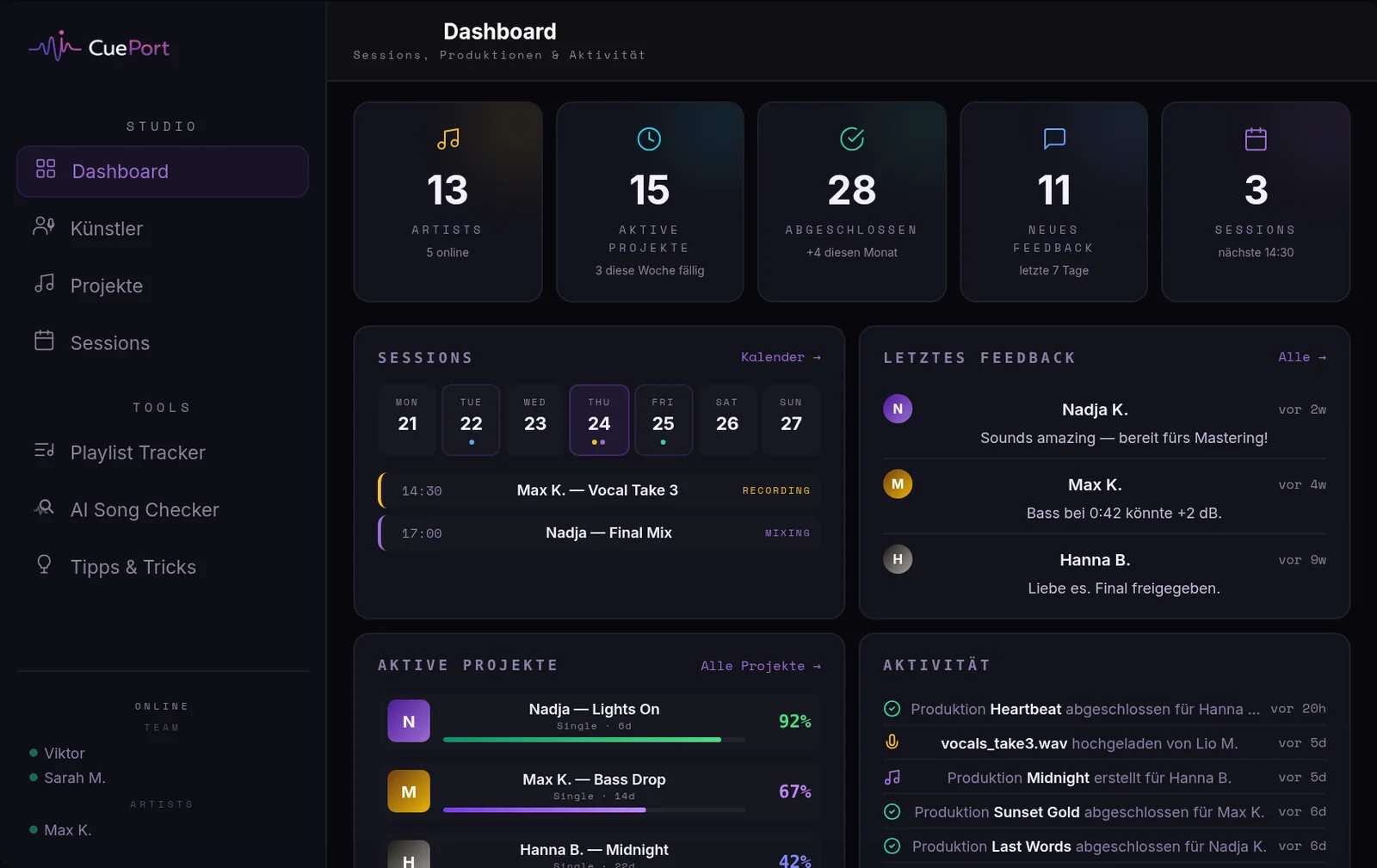Viewport: 1377px width, 868px height.
Task: Click the RECORDING status tag
Action: [776, 490]
